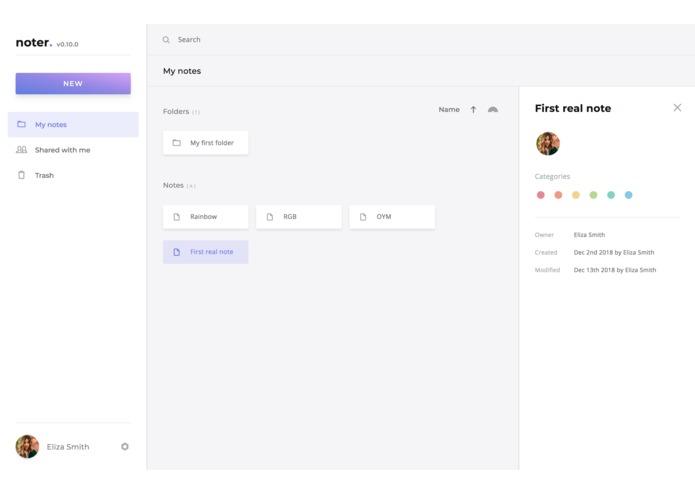695x494 pixels.
Task: Open the RGB note
Action: (299, 217)
